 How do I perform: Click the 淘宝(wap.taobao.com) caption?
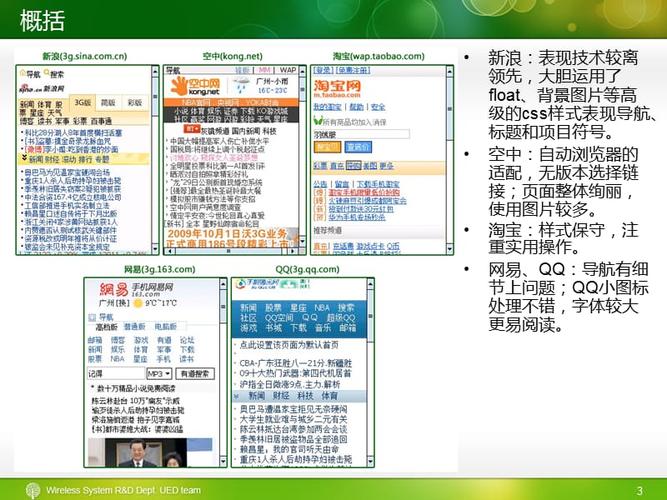[x=379, y=56]
